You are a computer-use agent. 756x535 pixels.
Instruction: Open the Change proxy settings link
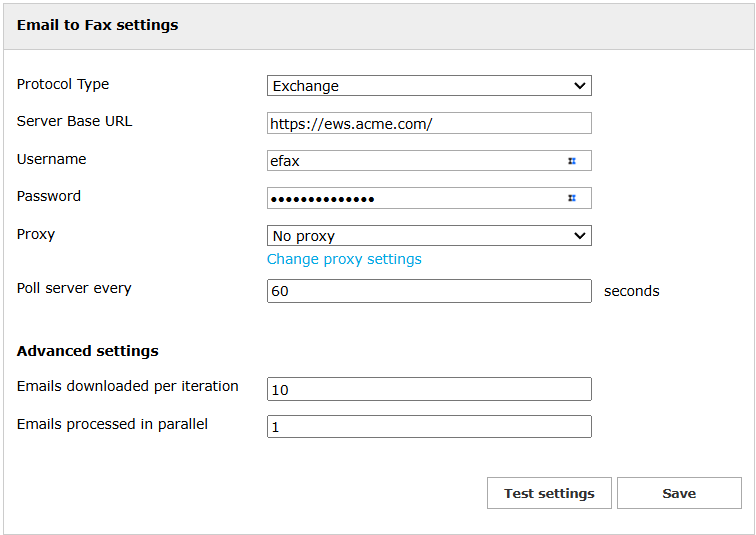coord(344,259)
